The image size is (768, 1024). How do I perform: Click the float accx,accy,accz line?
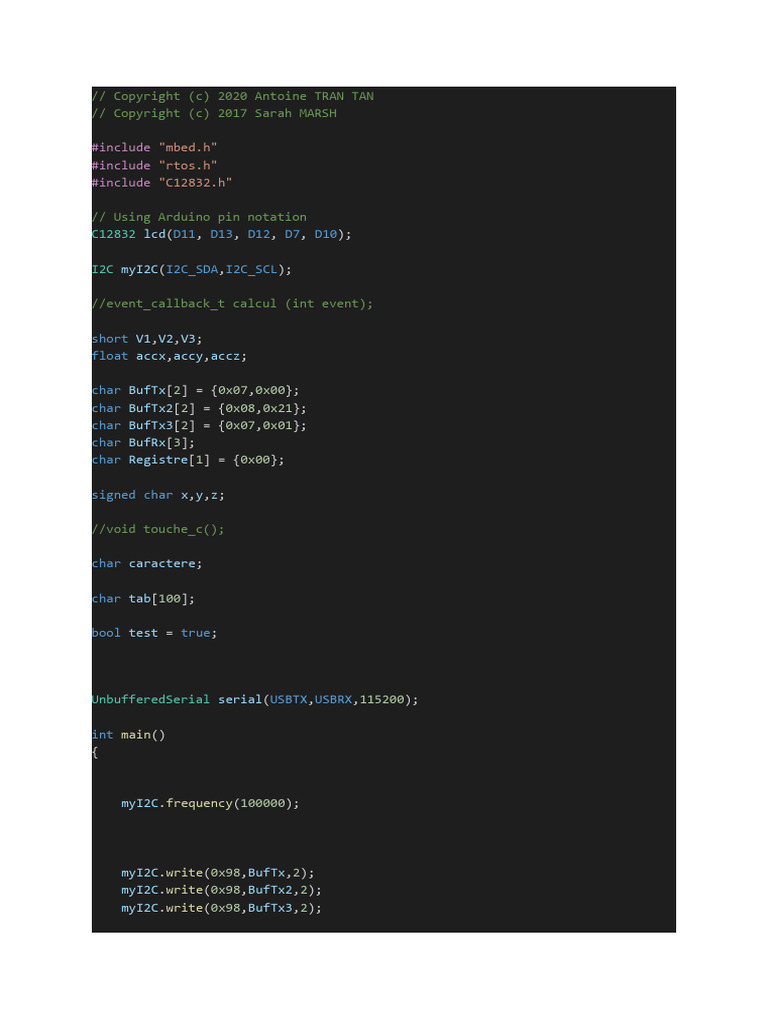[169, 356]
